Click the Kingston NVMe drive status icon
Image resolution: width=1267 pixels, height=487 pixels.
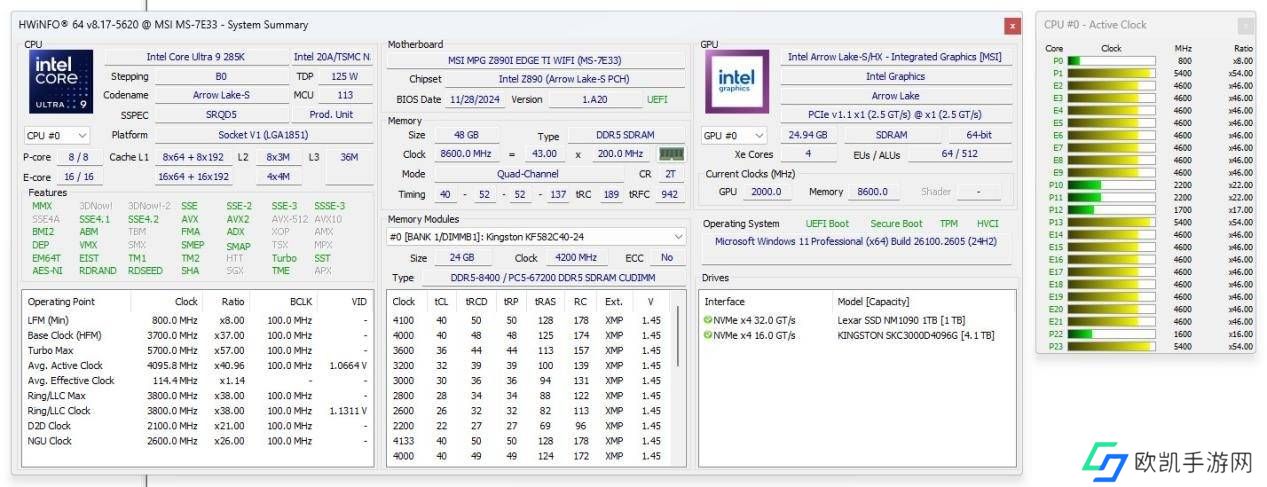[708, 336]
